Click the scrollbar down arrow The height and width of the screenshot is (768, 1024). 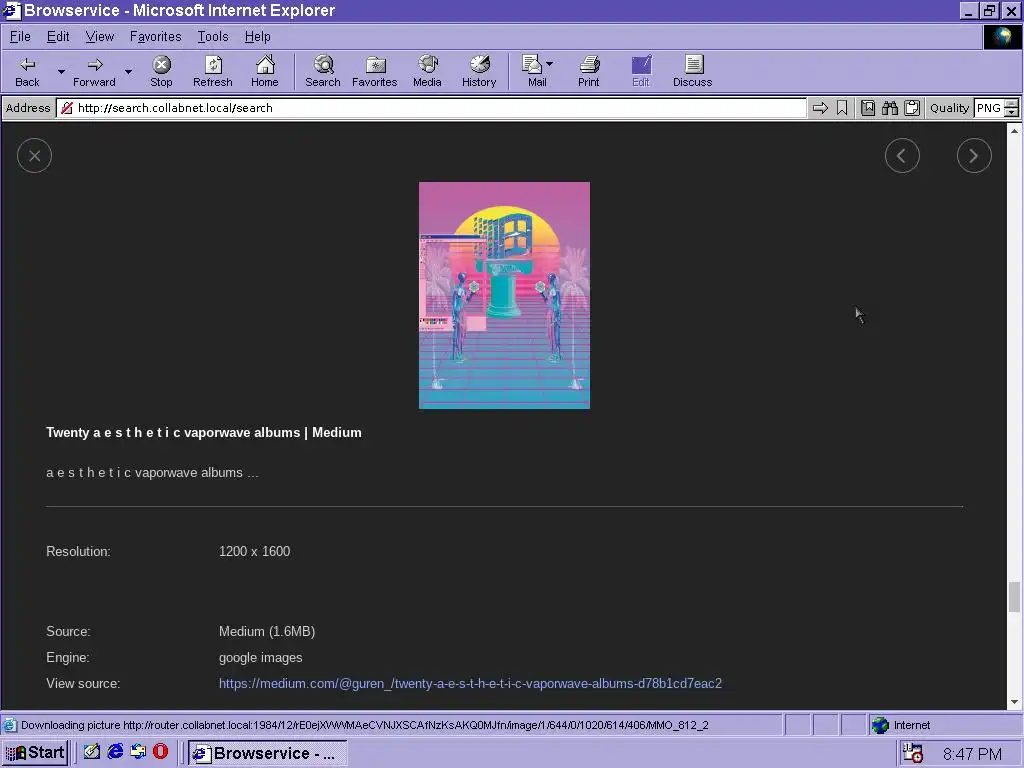[x=1014, y=702]
